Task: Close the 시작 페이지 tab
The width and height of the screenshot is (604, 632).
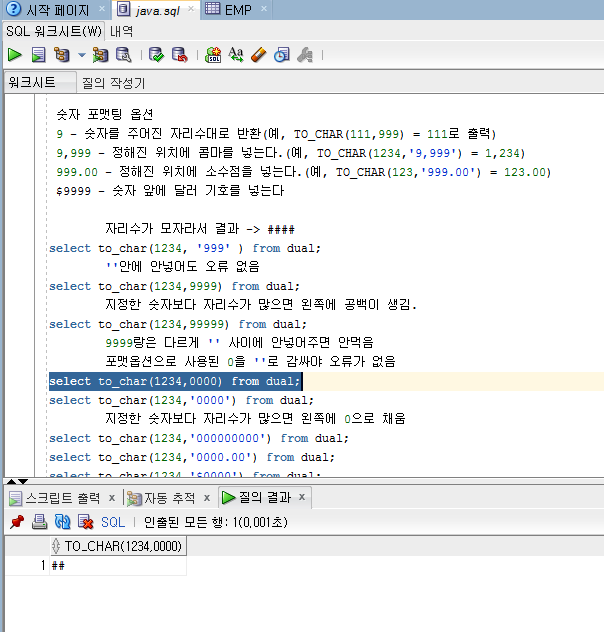Action: point(102,8)
